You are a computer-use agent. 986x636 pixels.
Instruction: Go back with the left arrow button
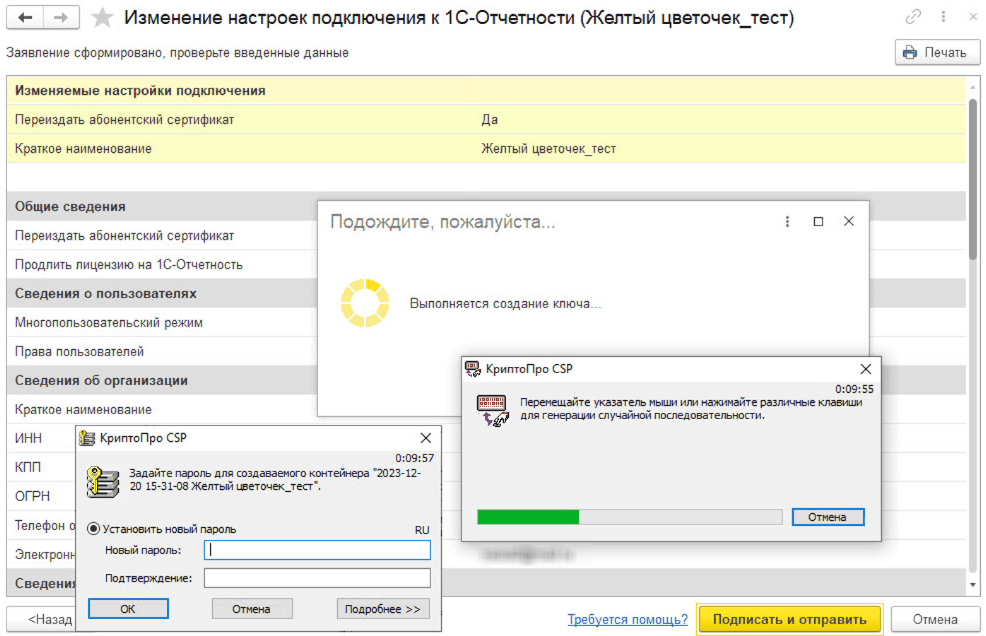click(25, 18)
